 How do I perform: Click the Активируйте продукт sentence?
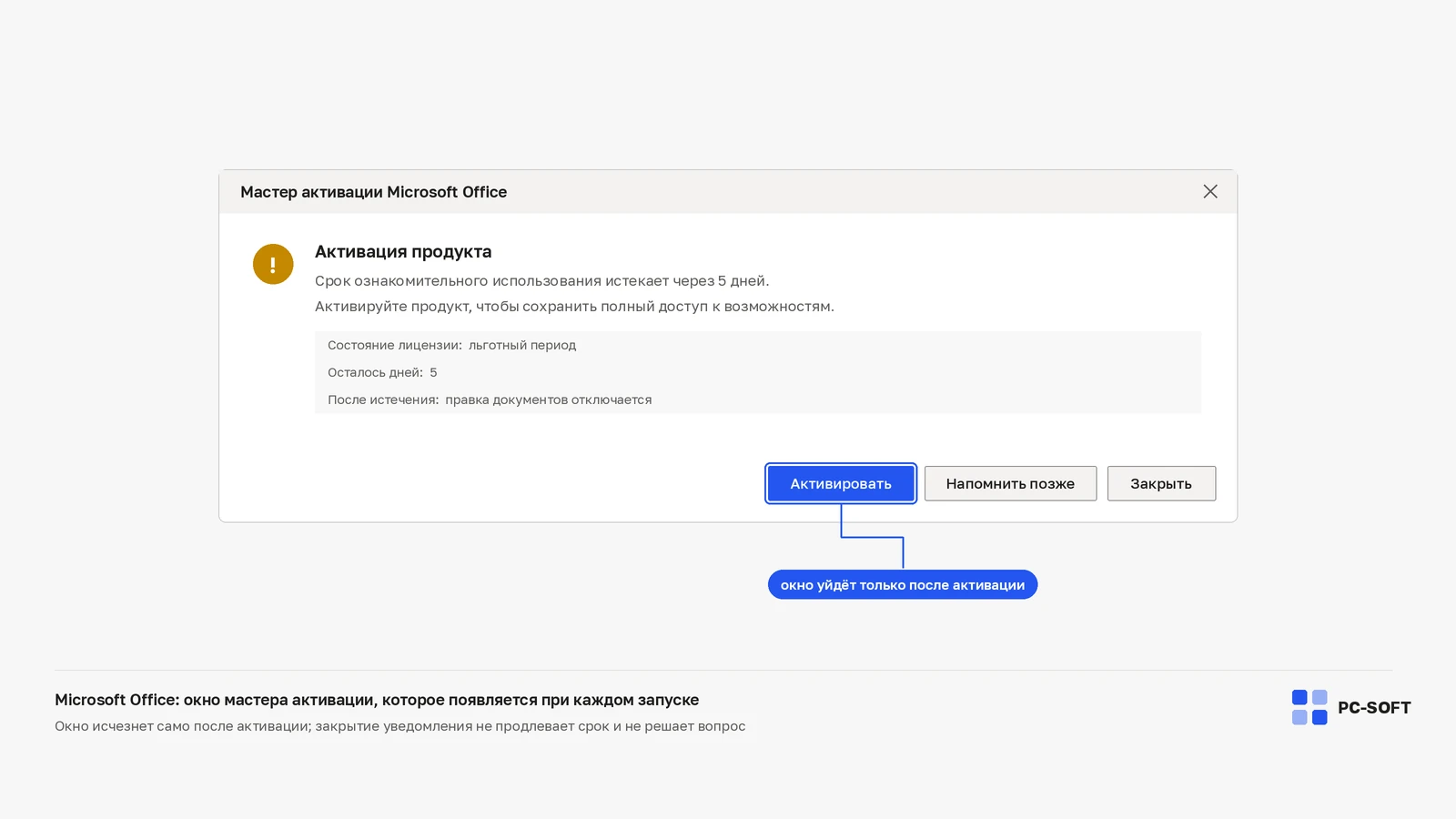(574, 306)
